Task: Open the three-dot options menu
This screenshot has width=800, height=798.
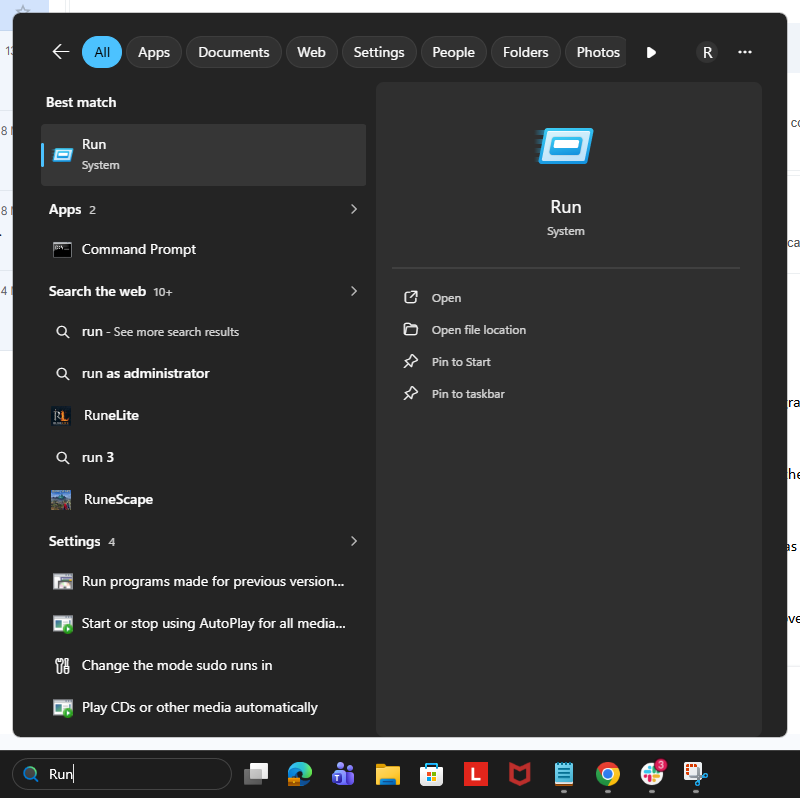Action: coord(744,52)
